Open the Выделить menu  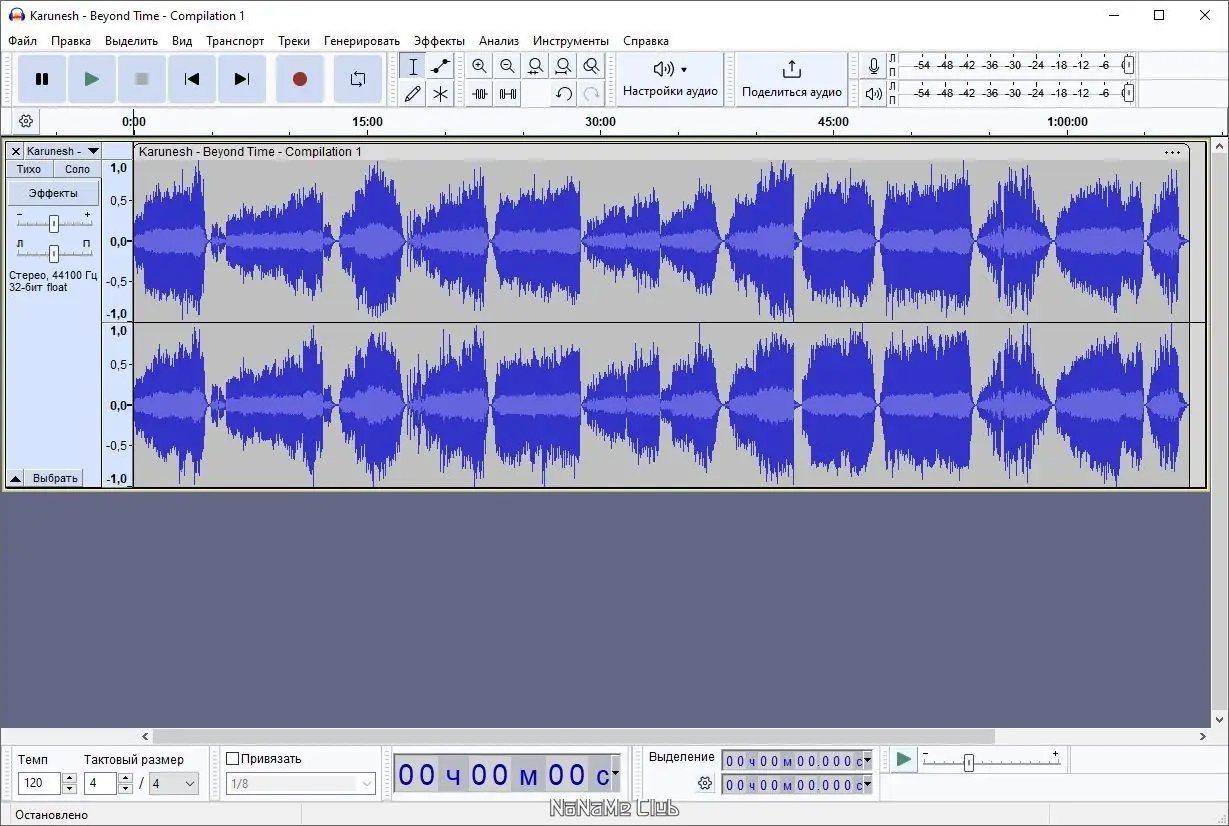click(x=131, y=41)
